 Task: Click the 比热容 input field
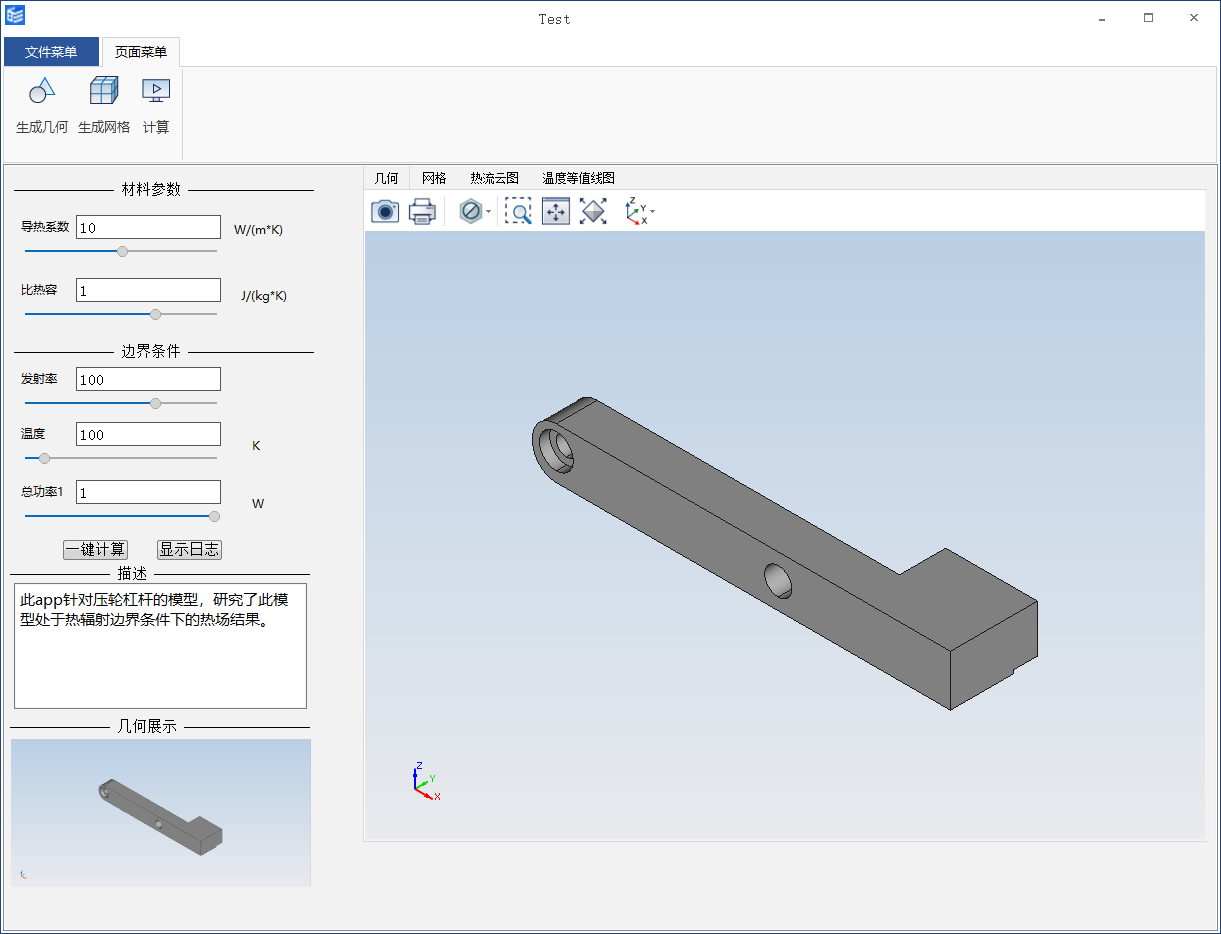148,290
